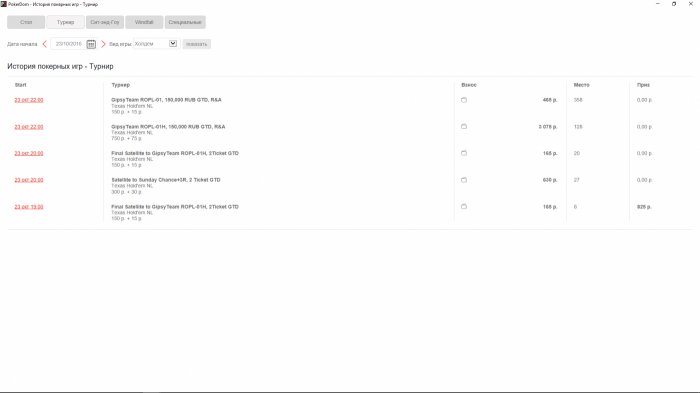
Task: Open the Специальные tab
Action: (x=185, y=22)
